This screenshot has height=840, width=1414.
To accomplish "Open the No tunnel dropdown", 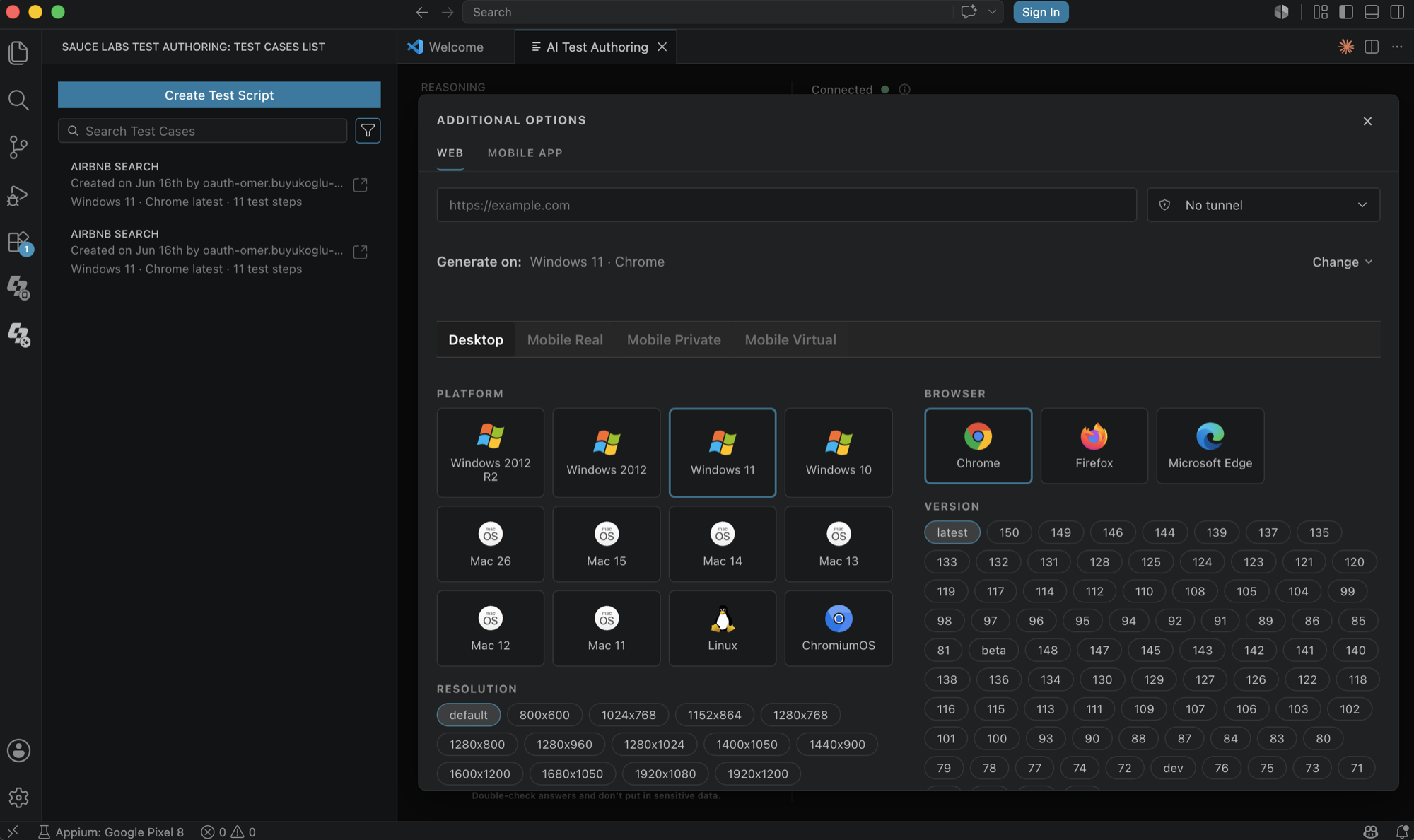I will coord(1263,205).
